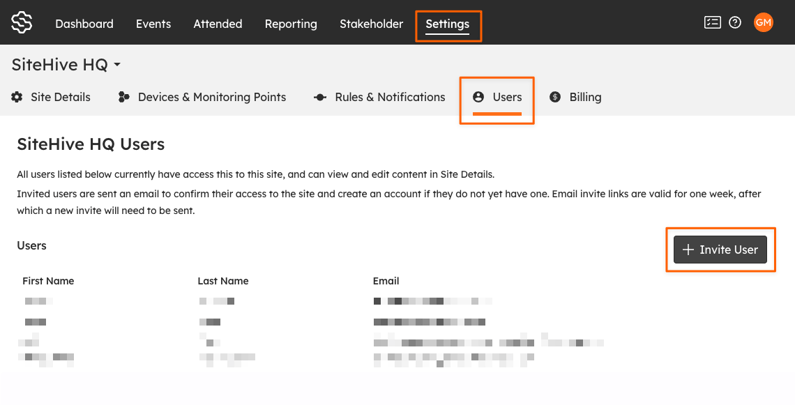
Task: Open the checklist icon in header
Action: click(712, 22)
